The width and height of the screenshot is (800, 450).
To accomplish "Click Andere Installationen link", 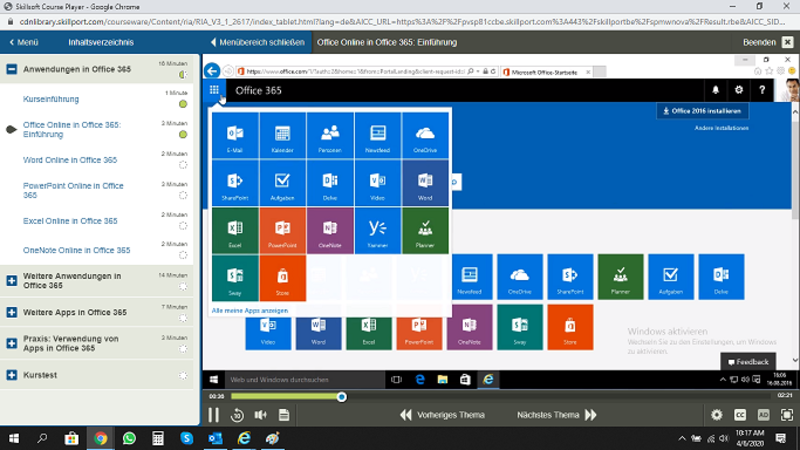I will (x=721, y=128).
